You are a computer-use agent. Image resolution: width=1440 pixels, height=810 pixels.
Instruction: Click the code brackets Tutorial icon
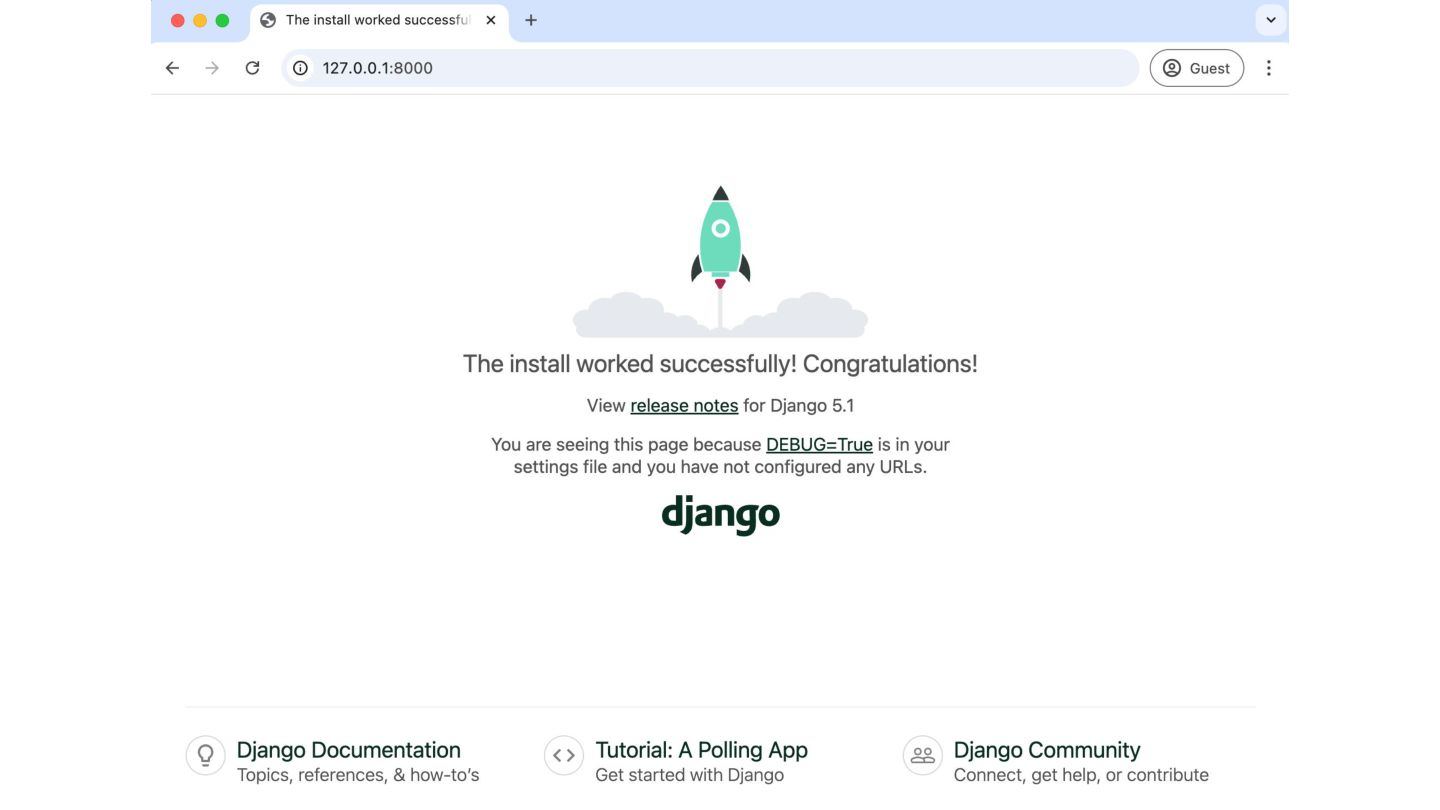563,755
